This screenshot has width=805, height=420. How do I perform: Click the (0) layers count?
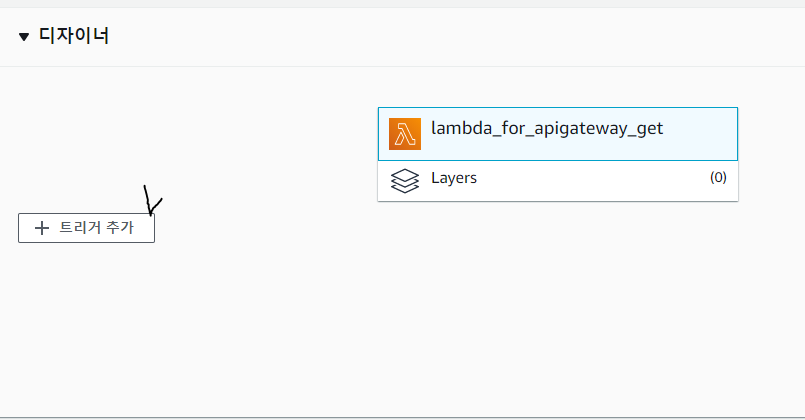(718, 178)
